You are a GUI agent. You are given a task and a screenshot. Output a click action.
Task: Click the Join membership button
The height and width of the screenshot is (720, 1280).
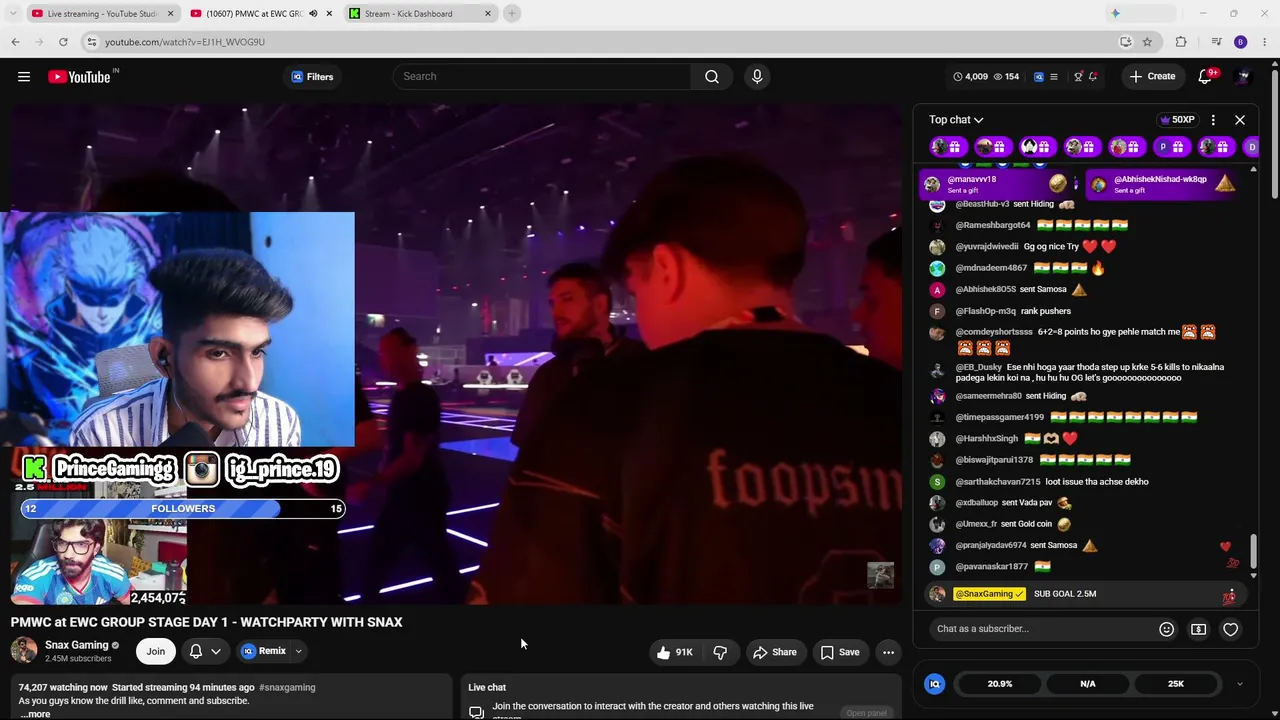[156, 652]
